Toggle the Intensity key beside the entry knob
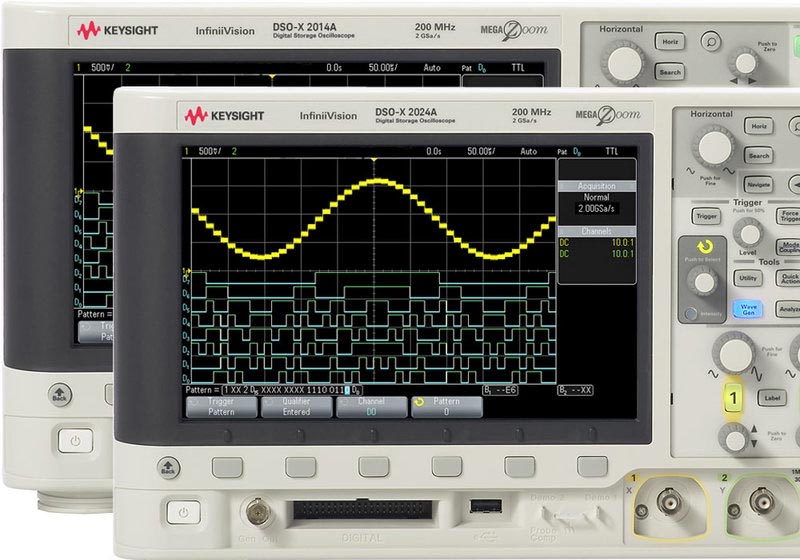 pyautogui.click(x=691, y=313)
